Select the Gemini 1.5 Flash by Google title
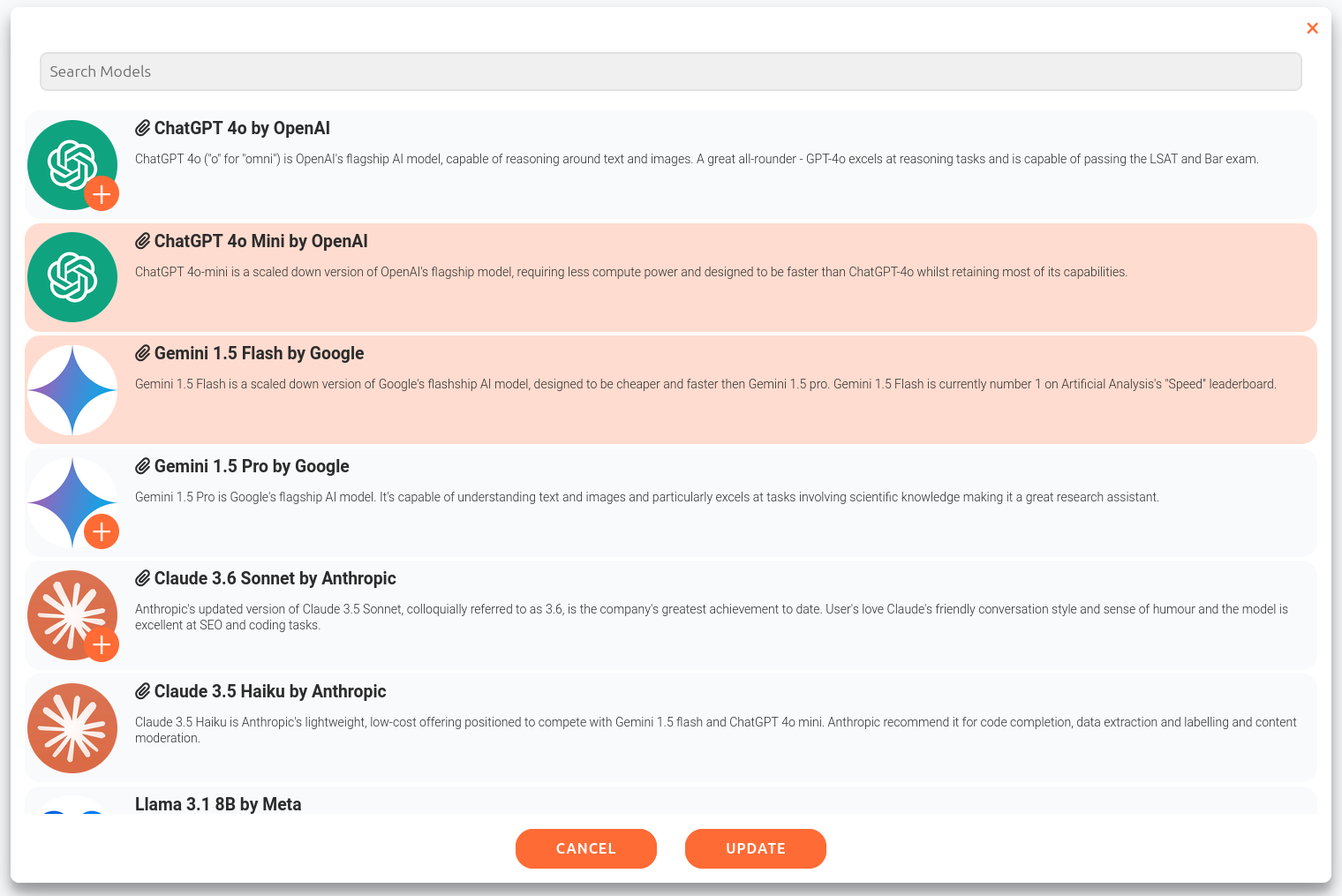Viewport: 1342px width, 896px height. click(x=260, y=353)
